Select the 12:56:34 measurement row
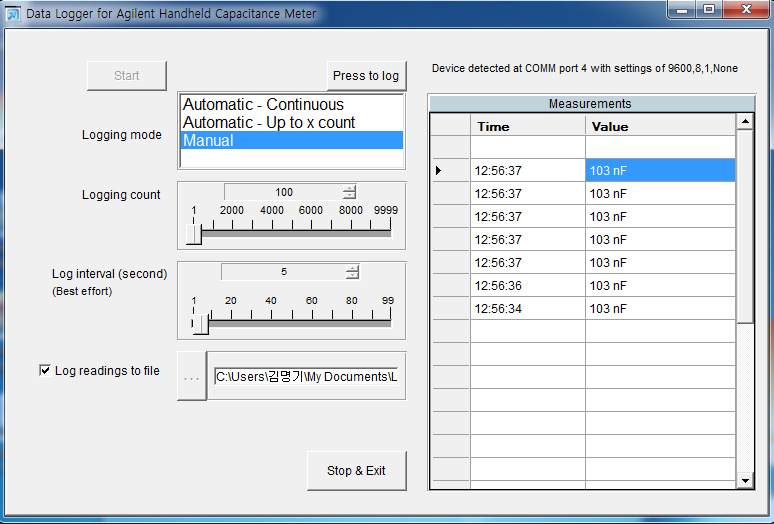This screenshot has width=774, height=524. pyautogui.click(x=527, y=309)
